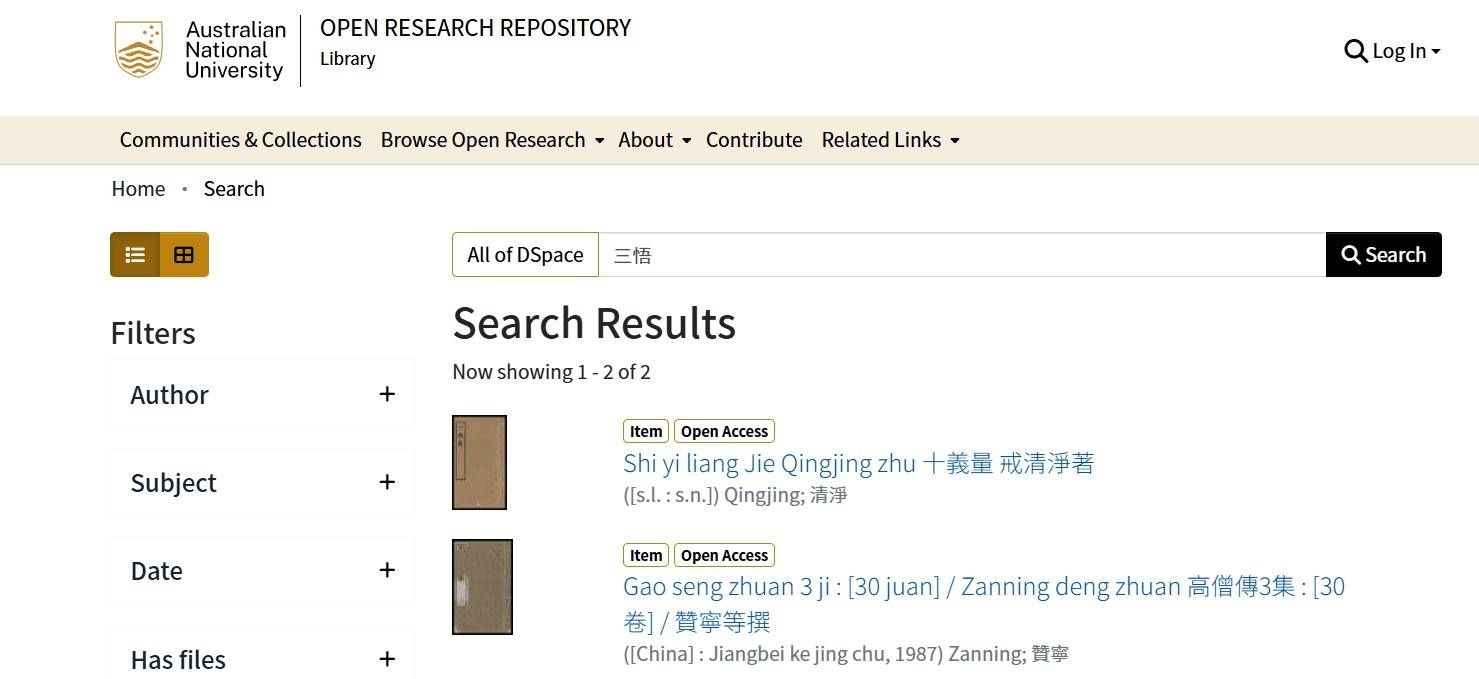Viewport: 1479px width, 679px height.
Task: Click the black Search button
Action: tap(1384, 255)
